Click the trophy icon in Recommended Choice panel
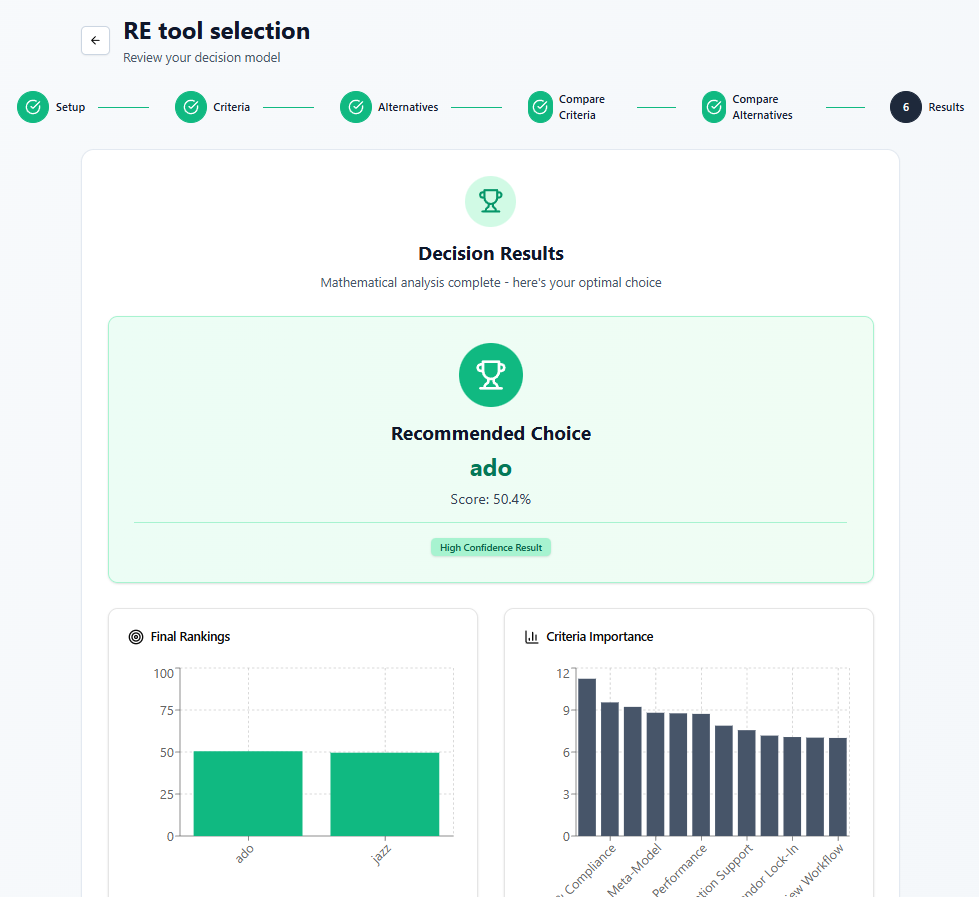Screen dimensions: 979x897 pyautogui.click(x=490, y=375)
